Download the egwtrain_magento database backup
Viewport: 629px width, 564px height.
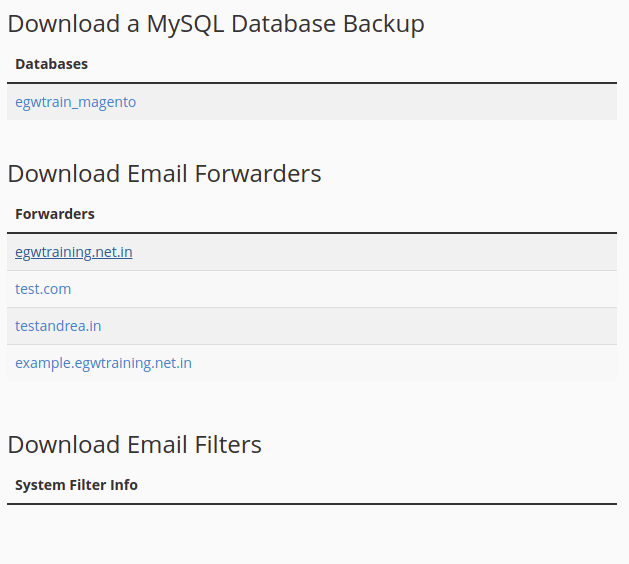tap(75, 102)
